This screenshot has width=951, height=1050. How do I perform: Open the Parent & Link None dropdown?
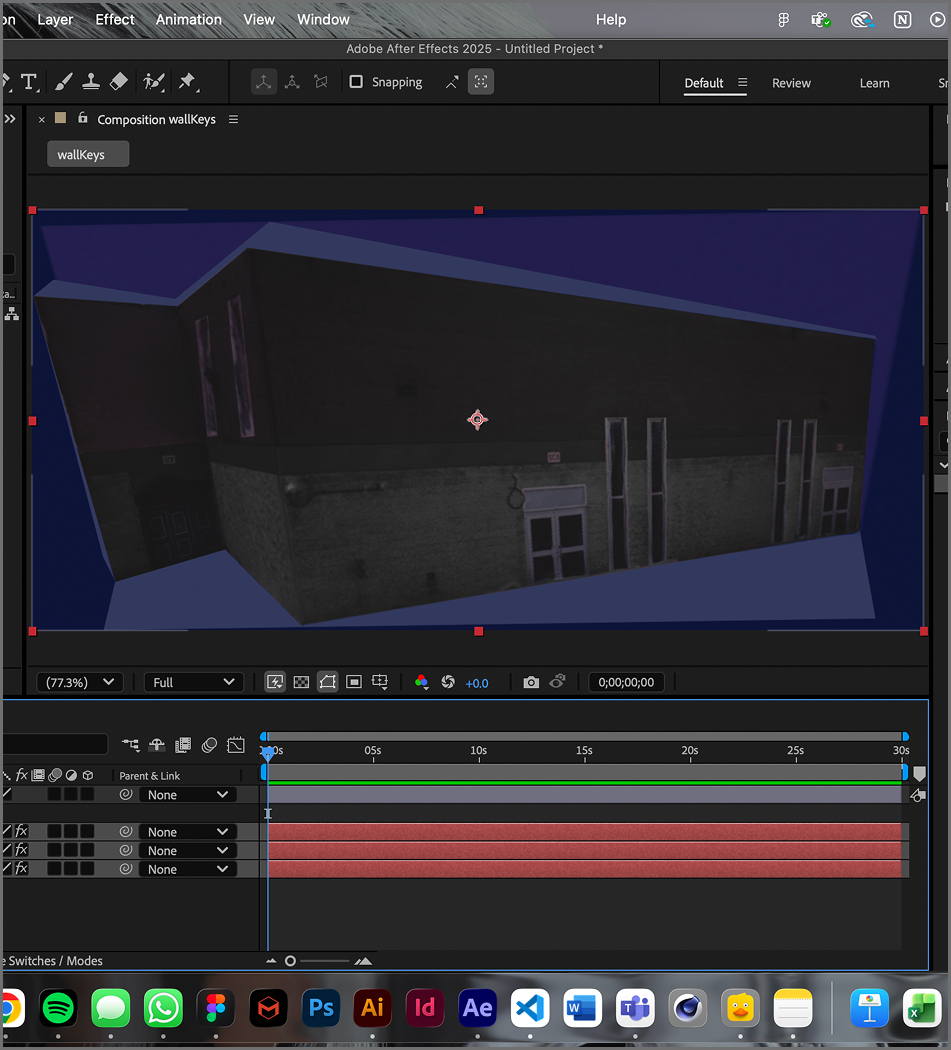186,794
